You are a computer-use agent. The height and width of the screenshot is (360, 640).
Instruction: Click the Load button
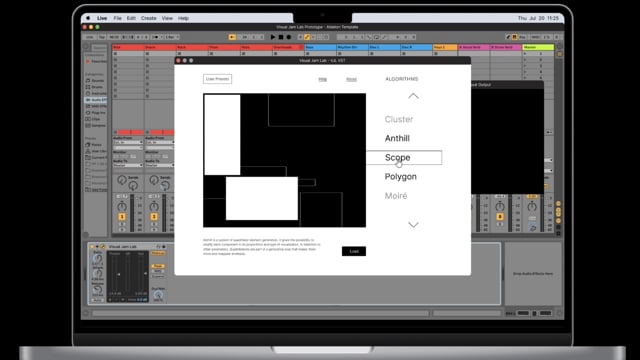tap(354, 251)
